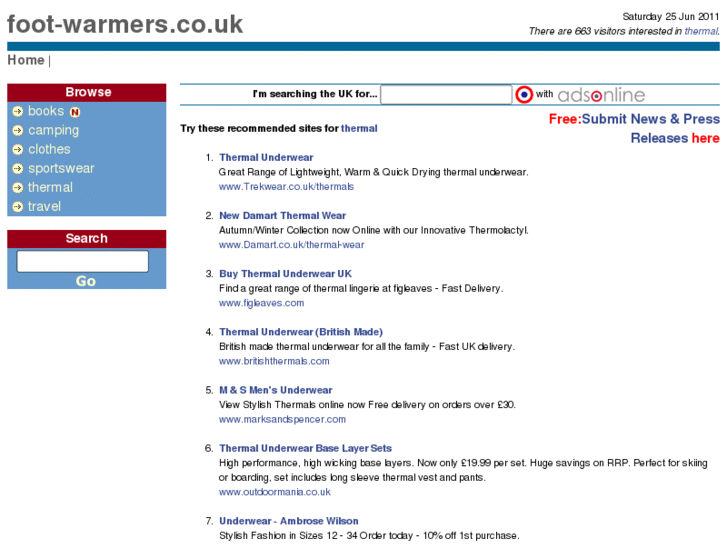
Task: Click the arrow icon beside sportswear
Action: click(18, 168)
